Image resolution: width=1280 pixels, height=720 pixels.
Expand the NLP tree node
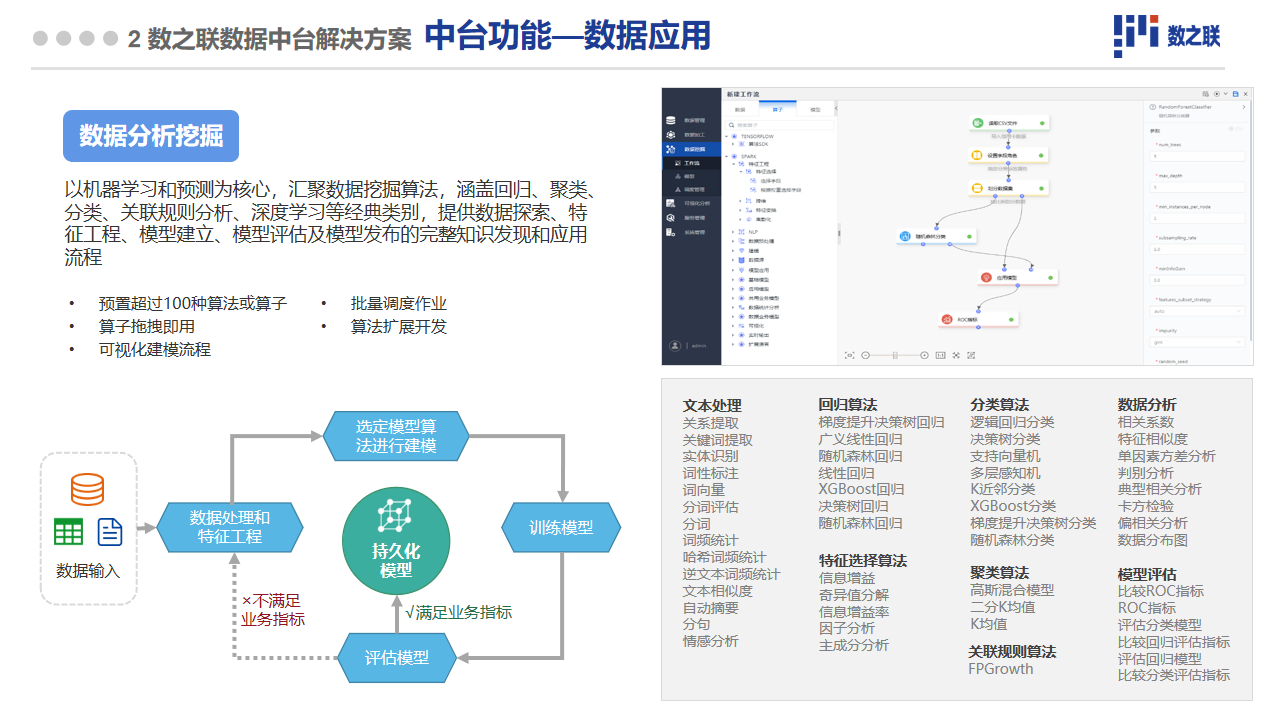coord(732,231)
